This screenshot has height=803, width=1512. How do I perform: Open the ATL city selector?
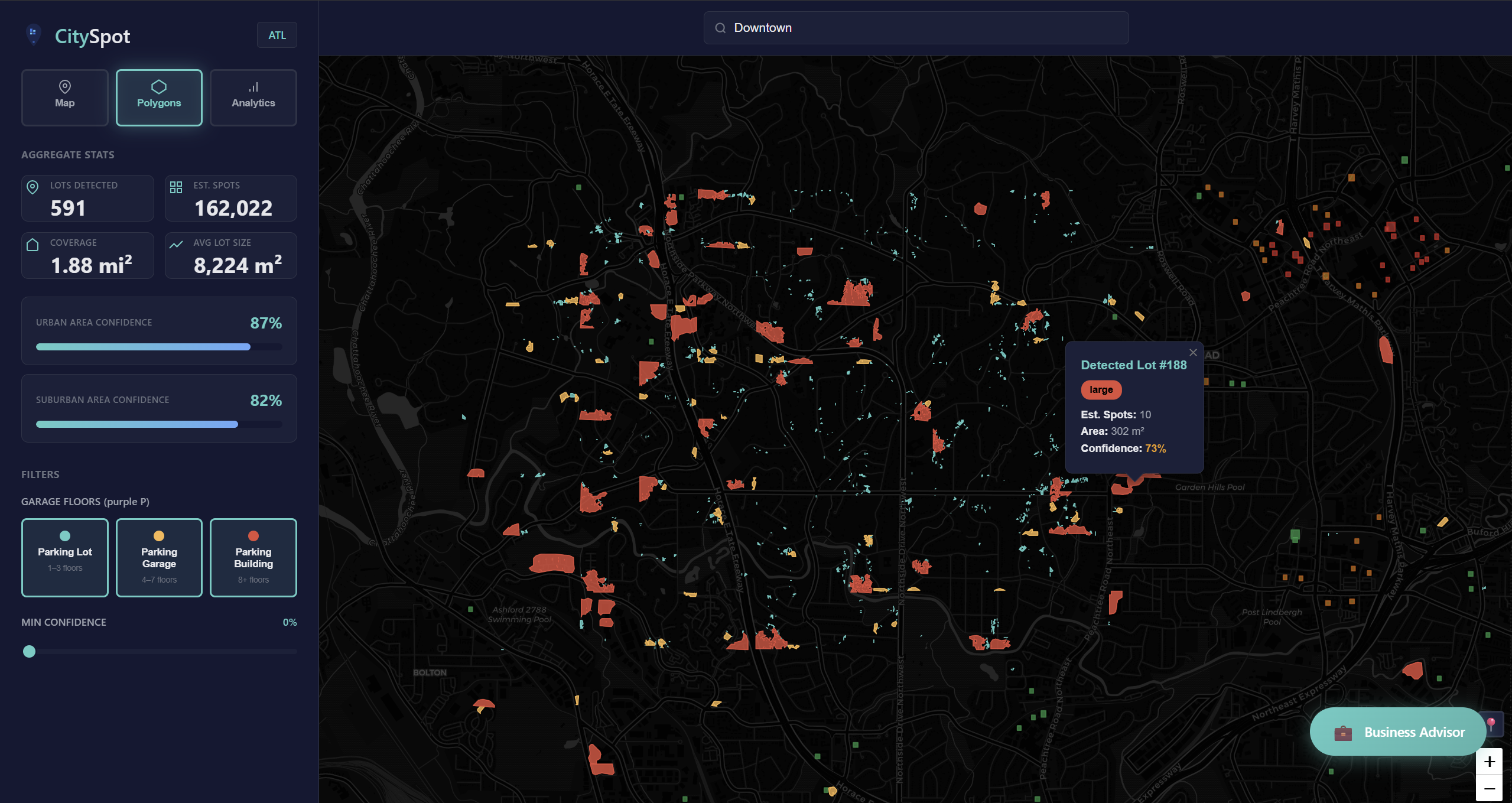(277, 35)
